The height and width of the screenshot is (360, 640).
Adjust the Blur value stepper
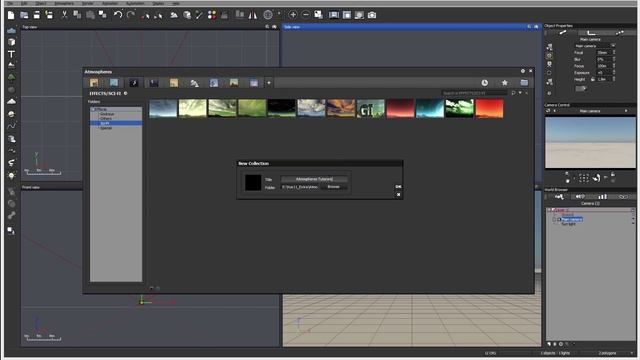tap(614, 60)
